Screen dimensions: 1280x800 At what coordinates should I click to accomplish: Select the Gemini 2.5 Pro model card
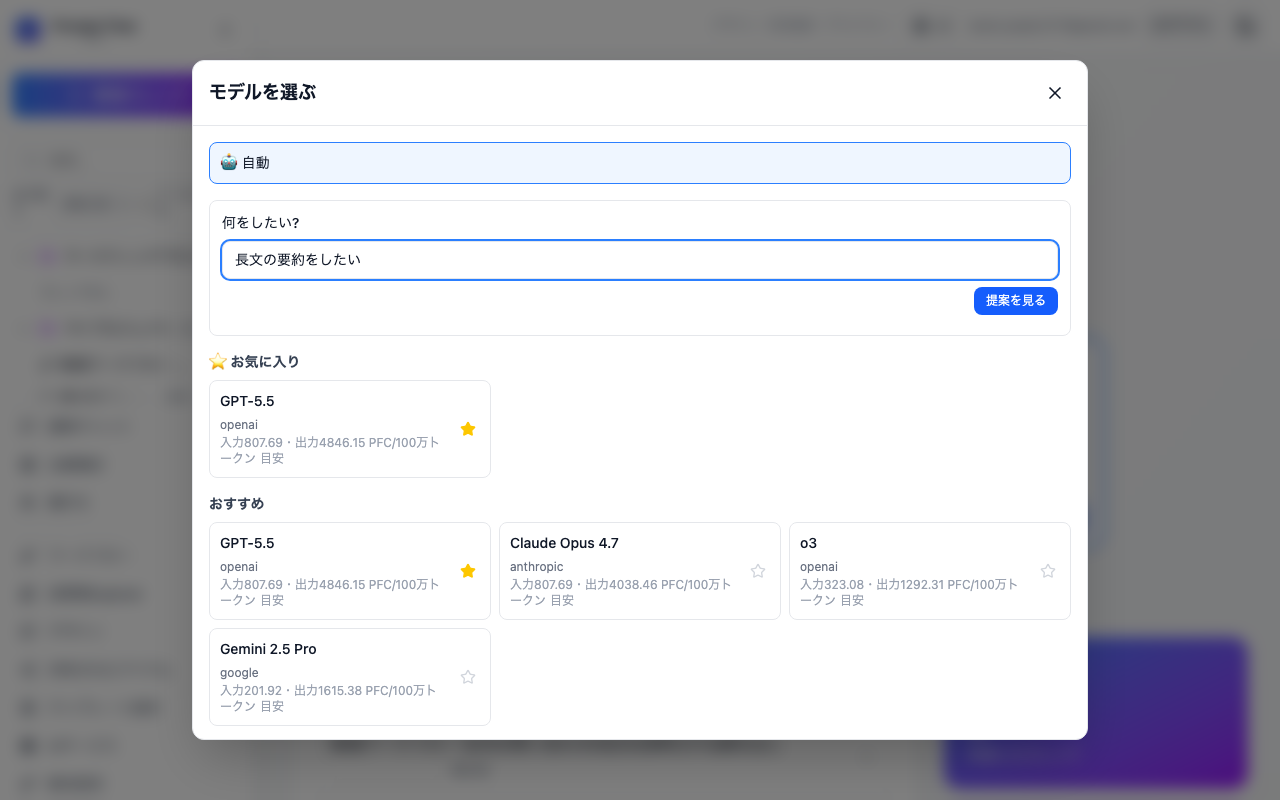[350, 677]
